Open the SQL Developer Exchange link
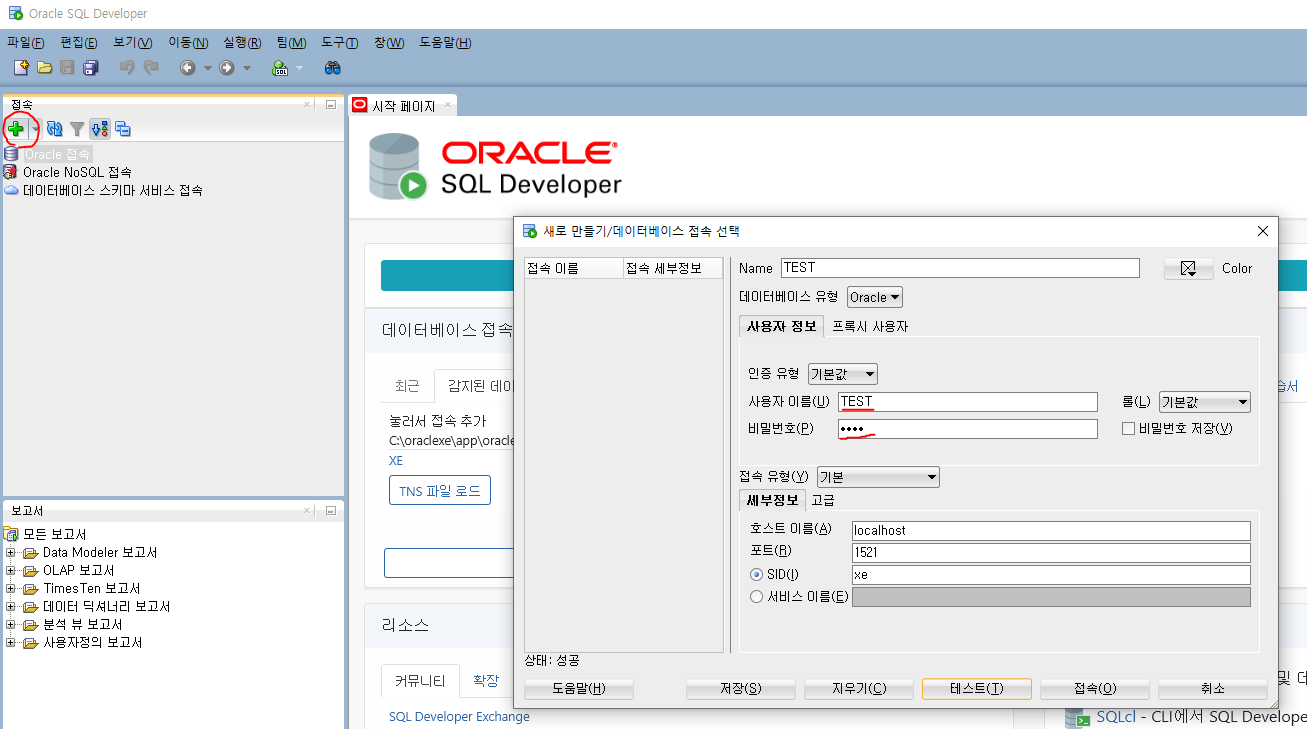The width and height of the screenshot is (1307, 729). [459, 716]
